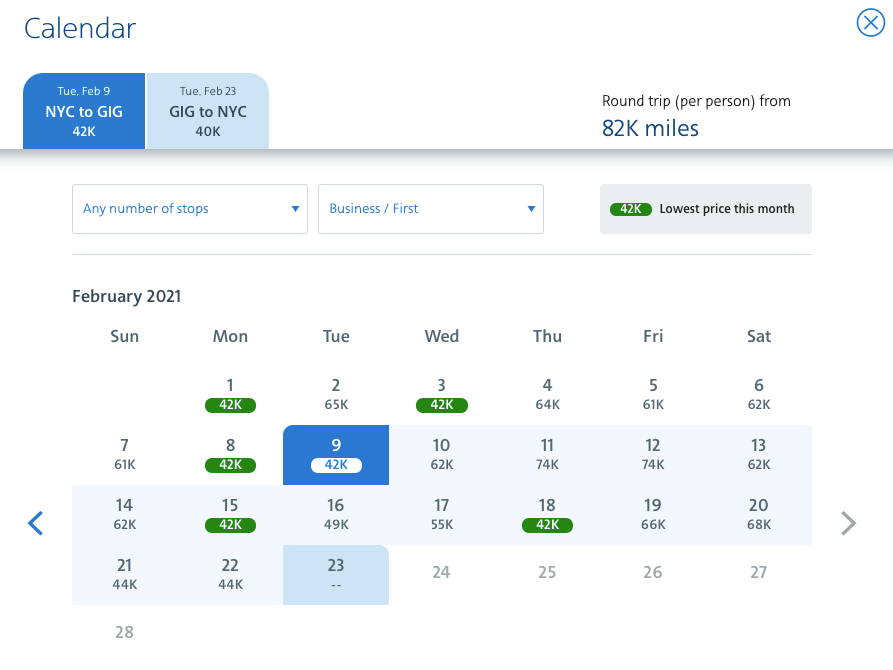
Task: Choose February 20 priced at 68K
Action: click(x=759, y=514)
